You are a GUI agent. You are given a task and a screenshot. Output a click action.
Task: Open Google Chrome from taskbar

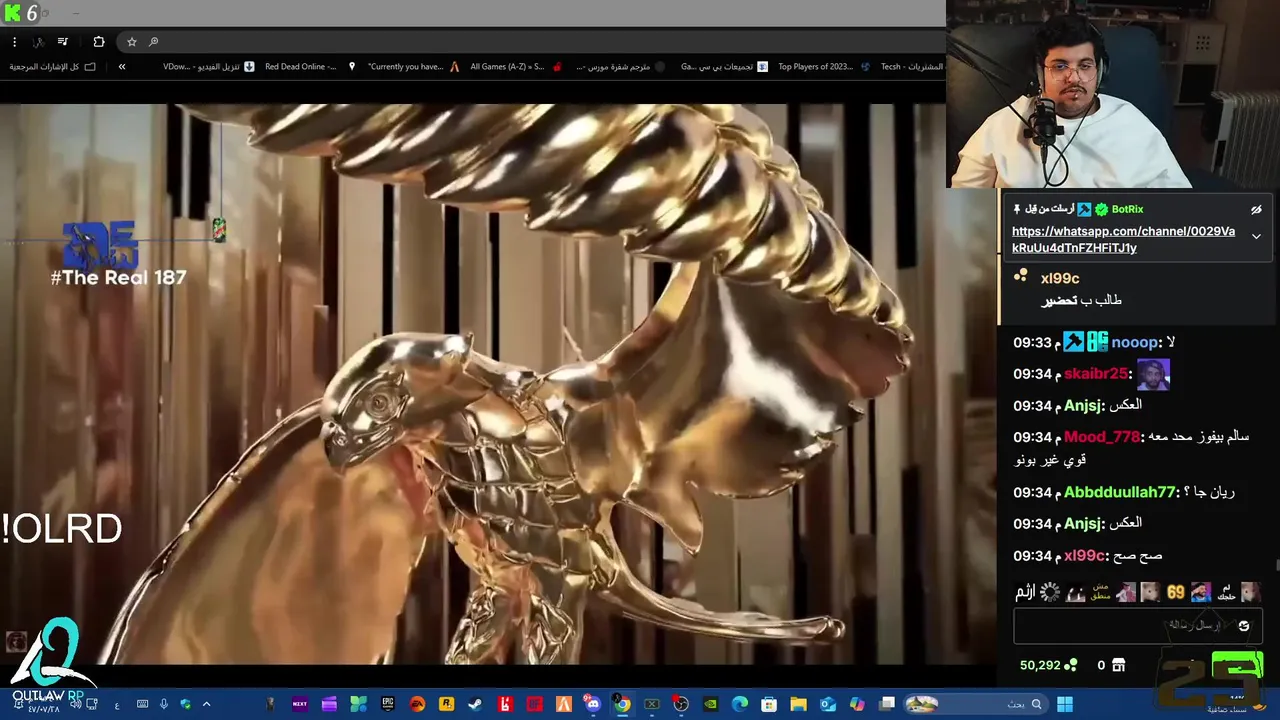pos(622,704)
